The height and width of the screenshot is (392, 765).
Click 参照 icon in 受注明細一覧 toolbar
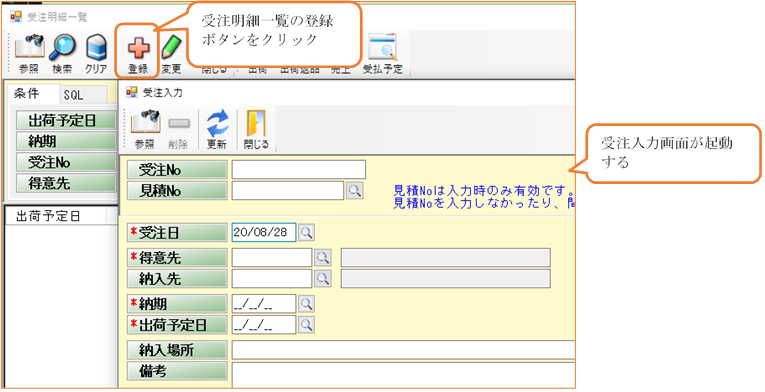pyautogui.click(x=29, y=47)
